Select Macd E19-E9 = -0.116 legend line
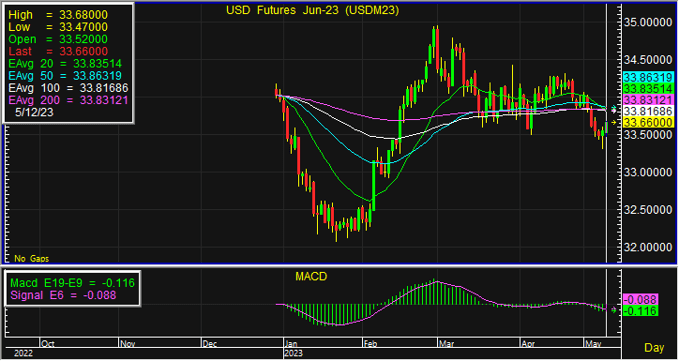679x361 pixels. [72, 283]
